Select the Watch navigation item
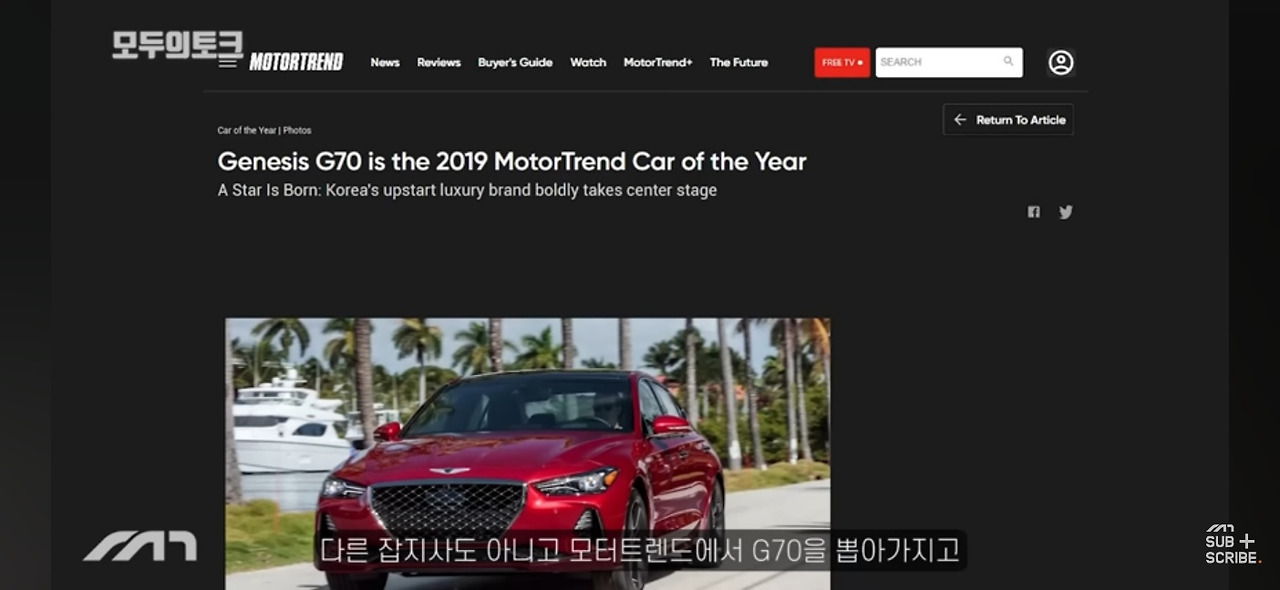 (x=588, y=62)
